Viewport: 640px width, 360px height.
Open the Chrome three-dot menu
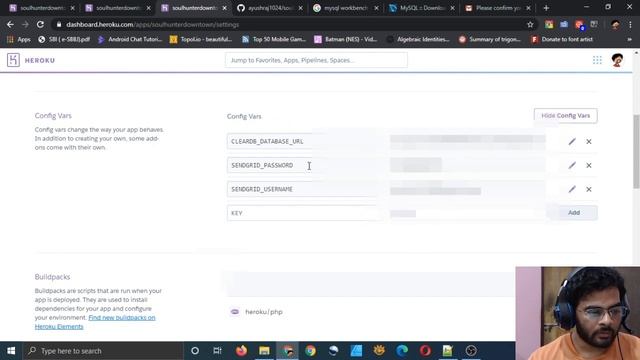click(x=631, y=24)
